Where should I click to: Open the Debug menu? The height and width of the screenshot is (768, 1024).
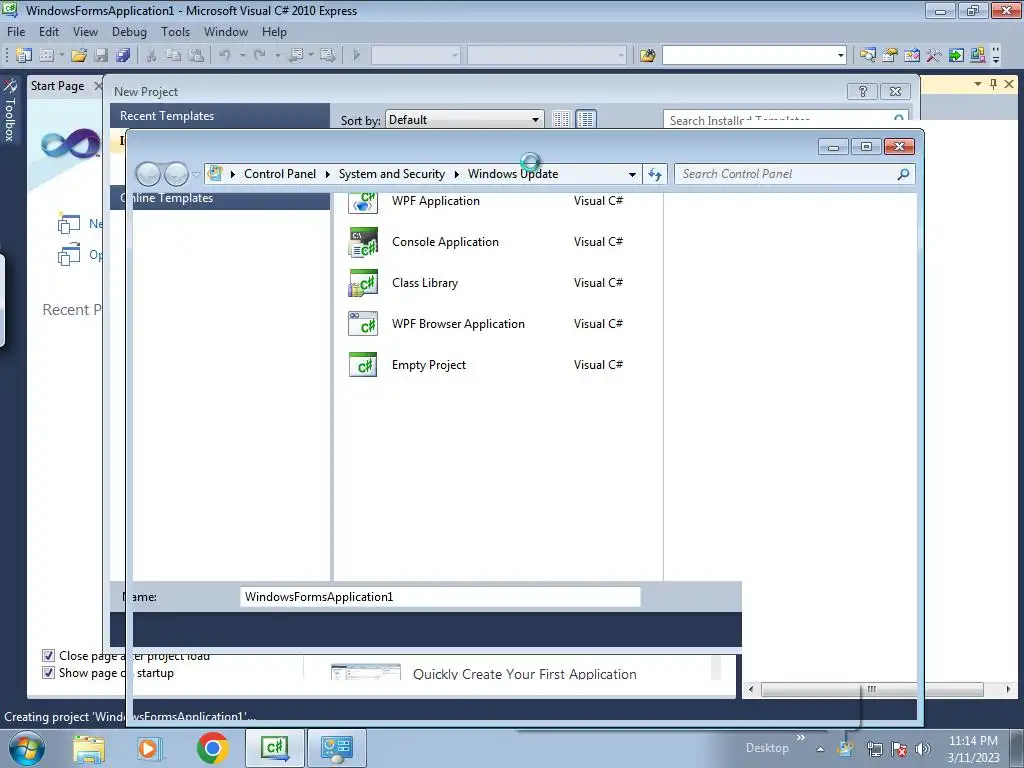tap(129, 31)
